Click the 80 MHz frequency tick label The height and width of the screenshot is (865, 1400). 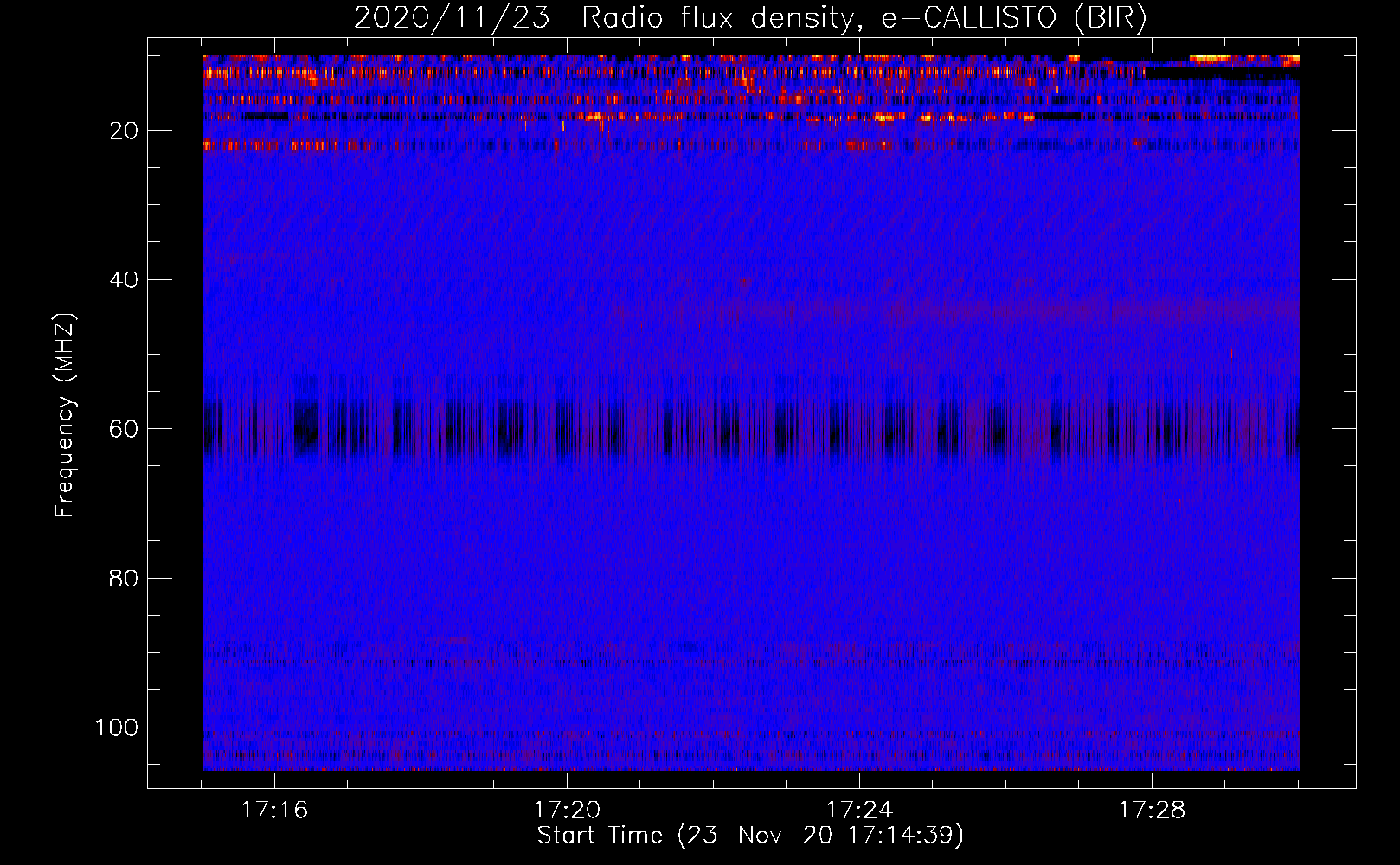(124, 578)
